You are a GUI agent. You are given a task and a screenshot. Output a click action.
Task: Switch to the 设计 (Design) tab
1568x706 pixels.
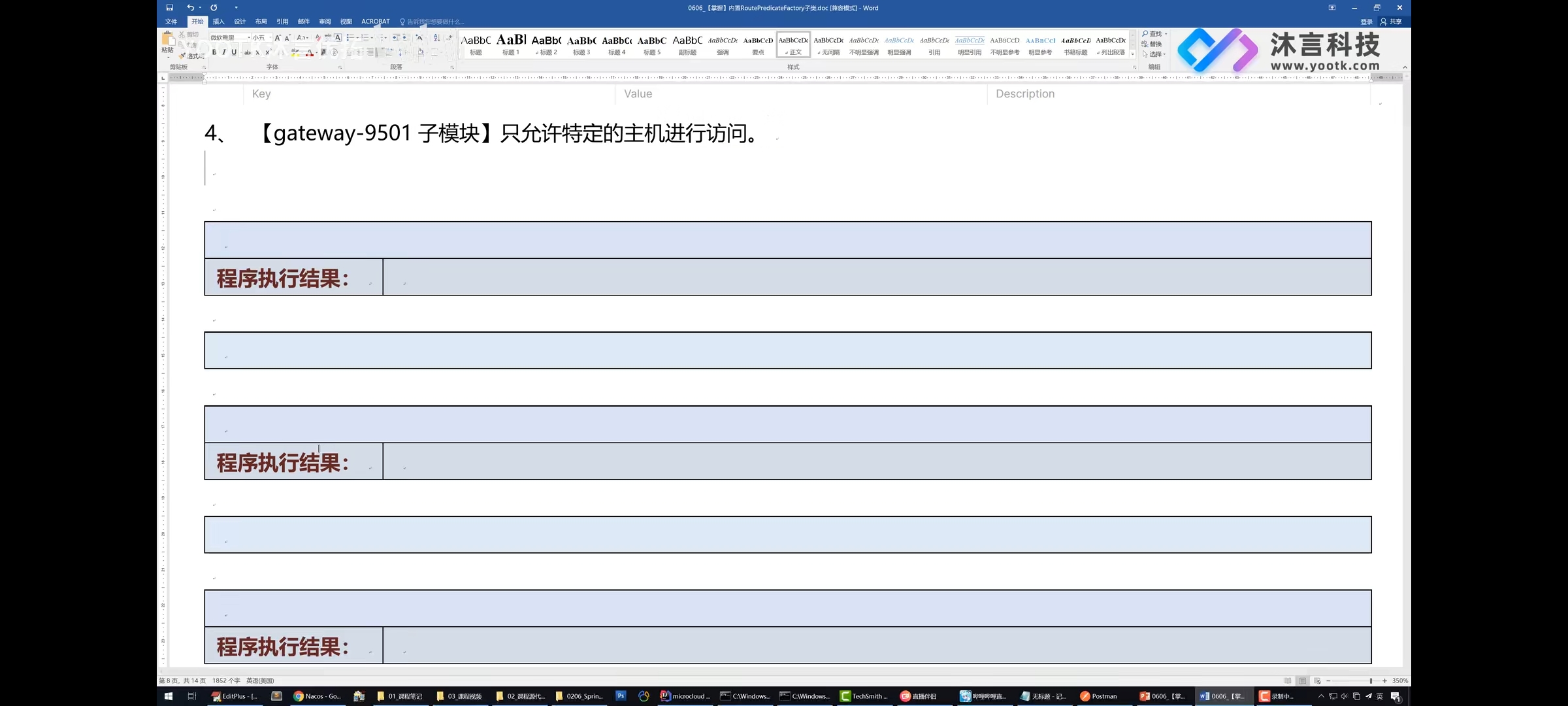[x=240, y=22]
